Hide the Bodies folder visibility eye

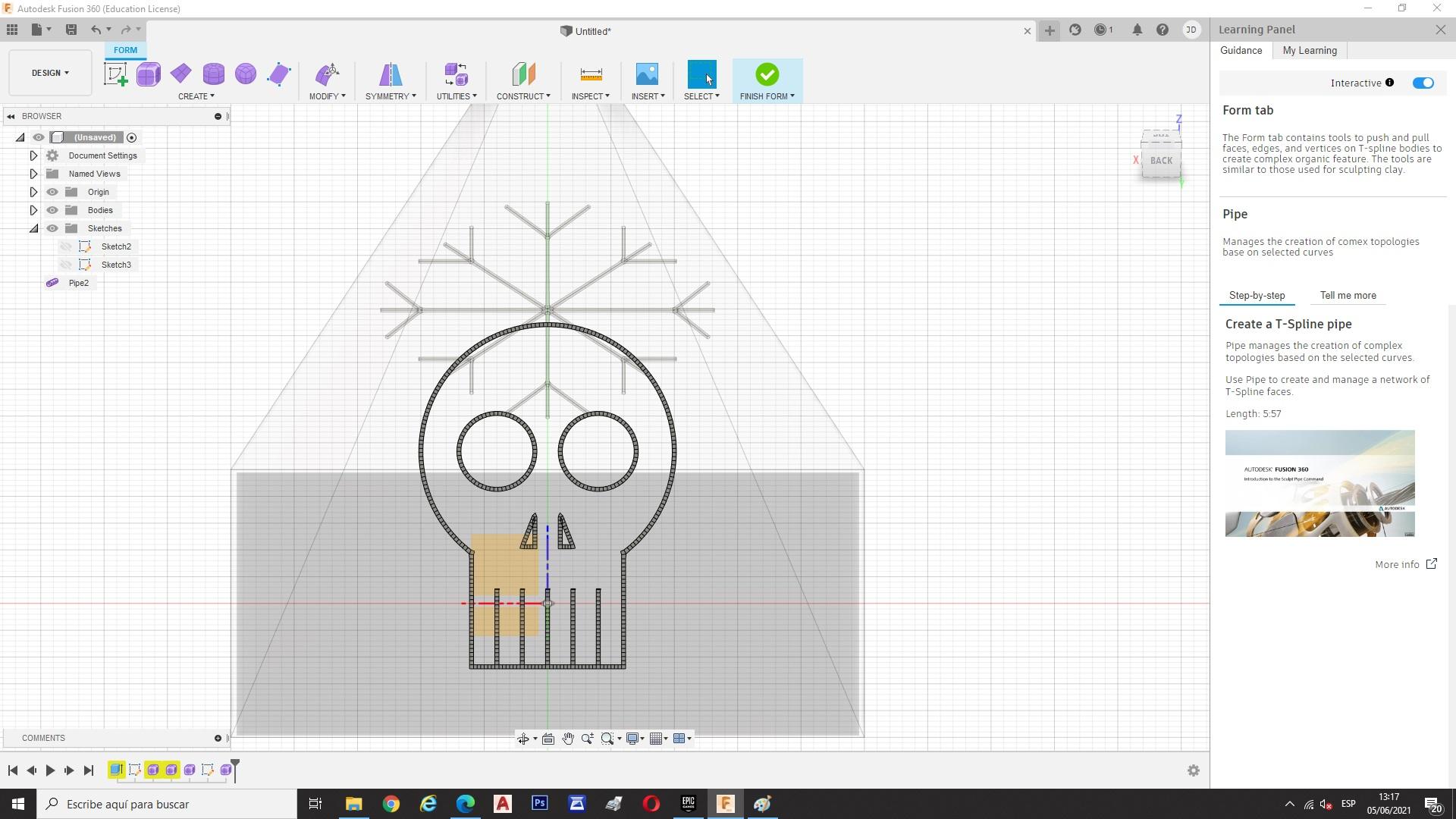(x=52, y=210)
